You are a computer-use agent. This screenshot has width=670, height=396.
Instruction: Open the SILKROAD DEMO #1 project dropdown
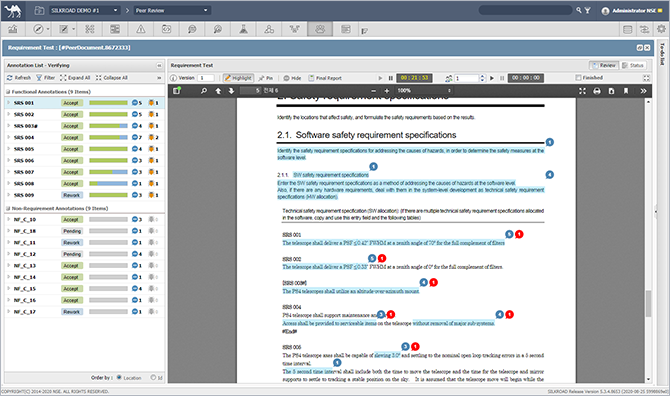coord(85,10)
